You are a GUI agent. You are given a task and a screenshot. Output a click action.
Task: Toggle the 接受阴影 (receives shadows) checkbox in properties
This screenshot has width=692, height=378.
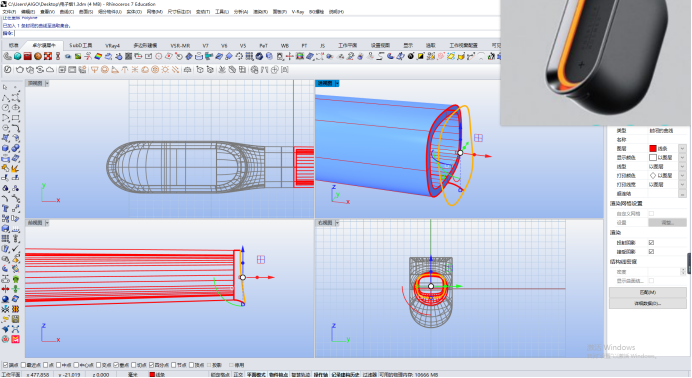click(651, 252)
